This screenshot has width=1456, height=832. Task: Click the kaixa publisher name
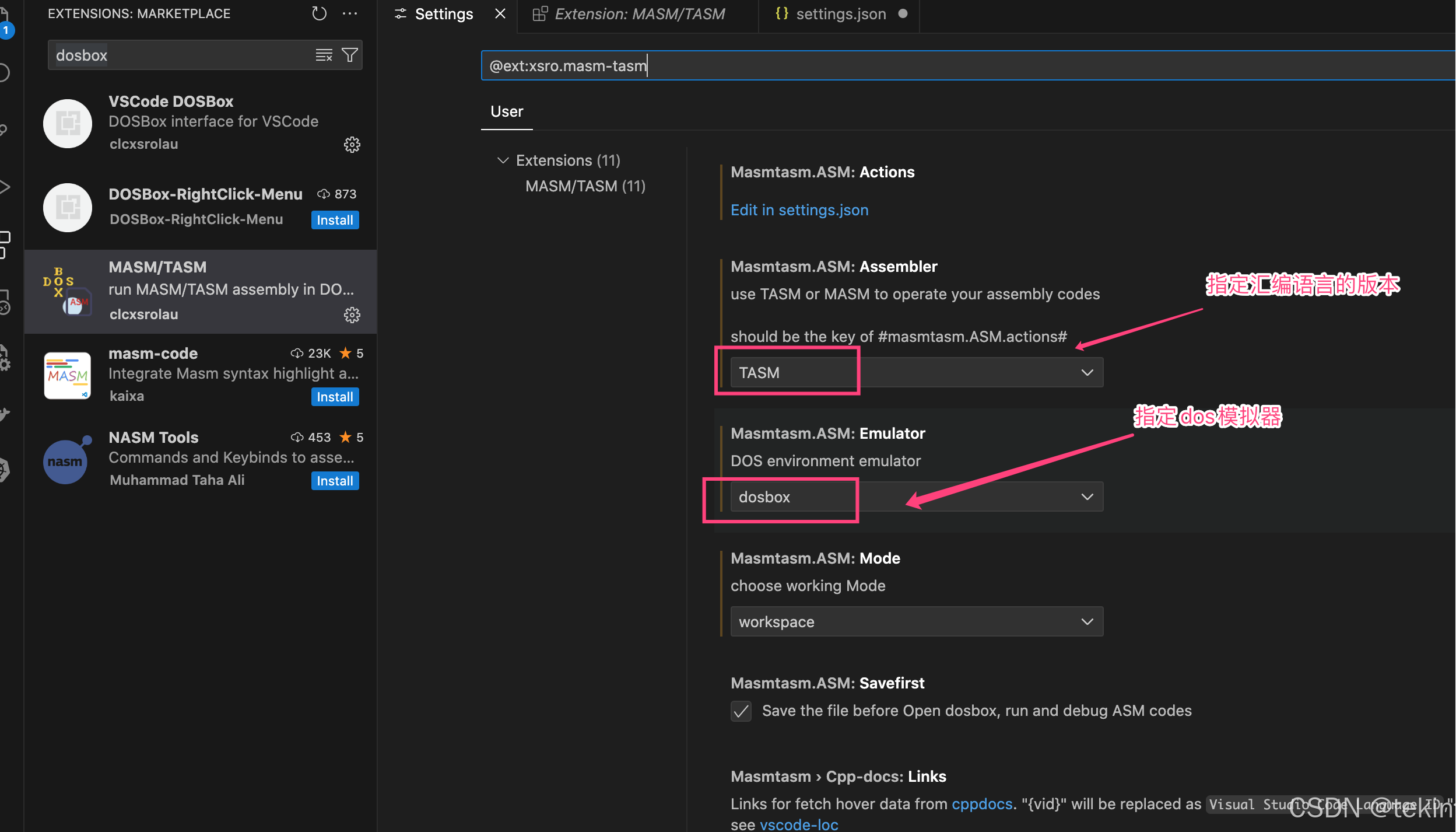(x=127, y=396)
